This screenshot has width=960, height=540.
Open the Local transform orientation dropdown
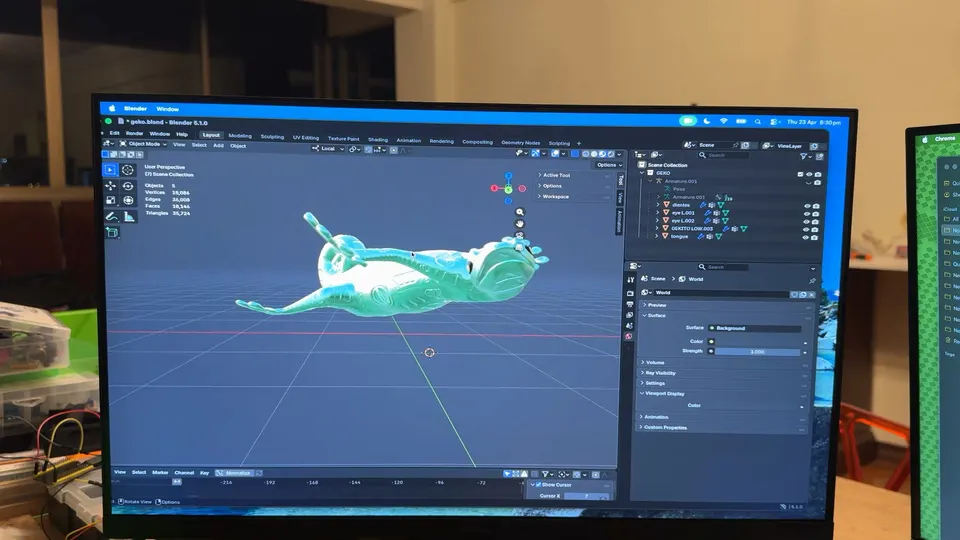328,148
